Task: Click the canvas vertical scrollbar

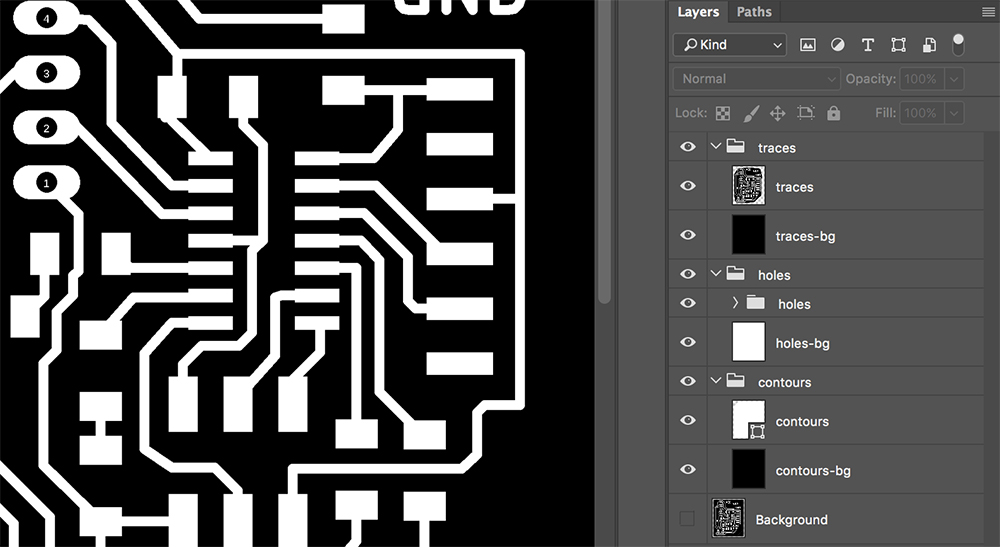Action: click(x=605, y=152)
